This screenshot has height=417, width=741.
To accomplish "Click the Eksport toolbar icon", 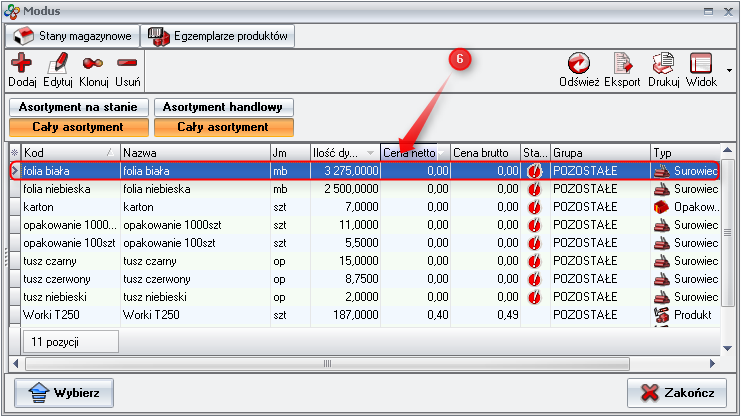I will pyautogui.click(x=624, y=64).
